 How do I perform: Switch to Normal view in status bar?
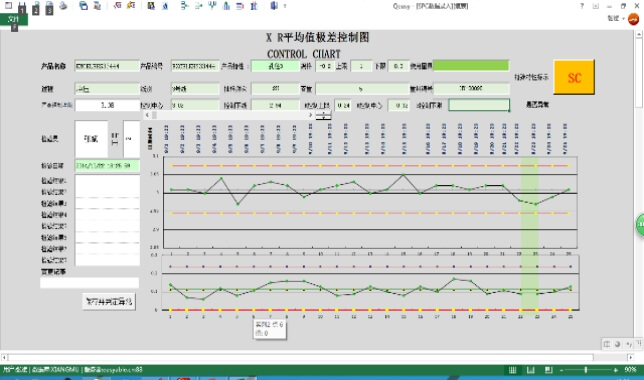pos(513,370)
